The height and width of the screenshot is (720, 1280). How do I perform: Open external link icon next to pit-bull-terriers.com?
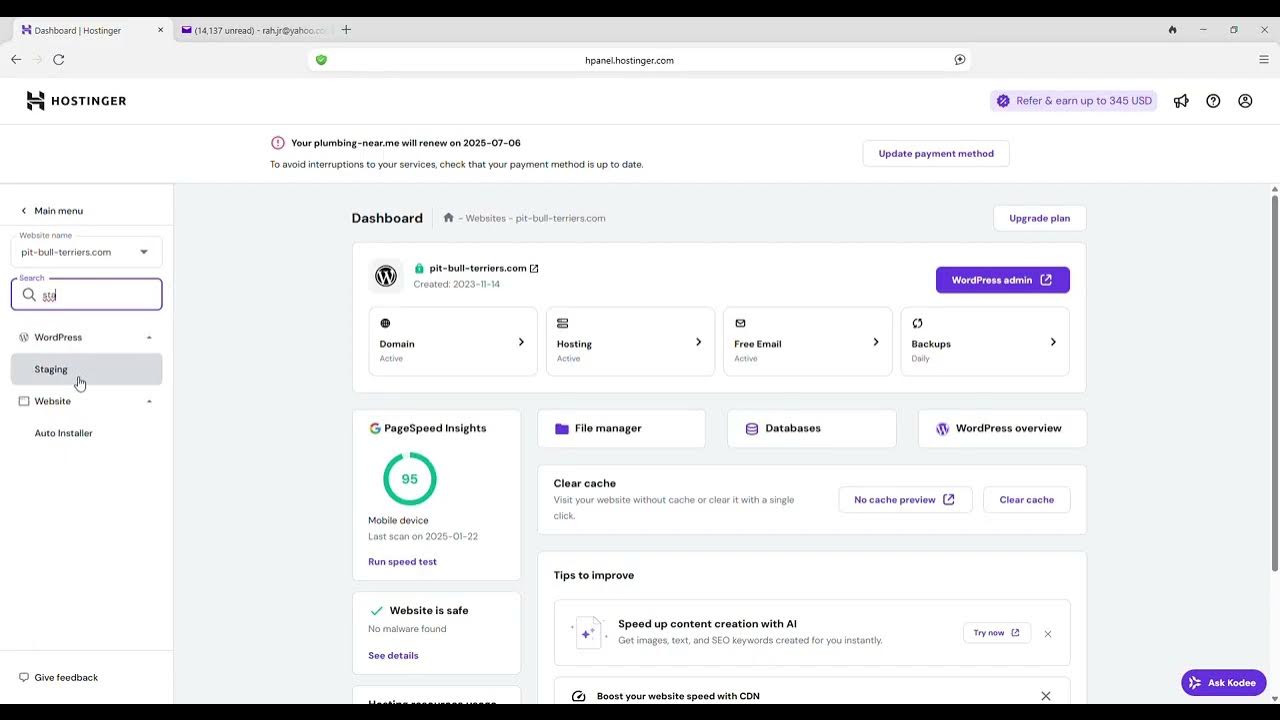point(534,268)
